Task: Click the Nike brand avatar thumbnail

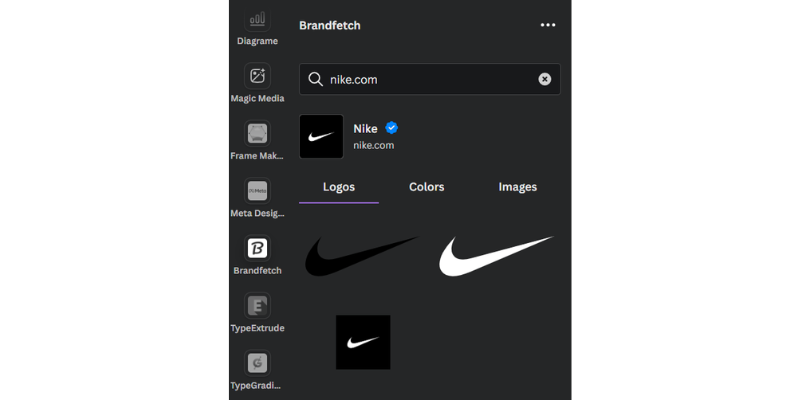Action: click(x=321, y=136)
